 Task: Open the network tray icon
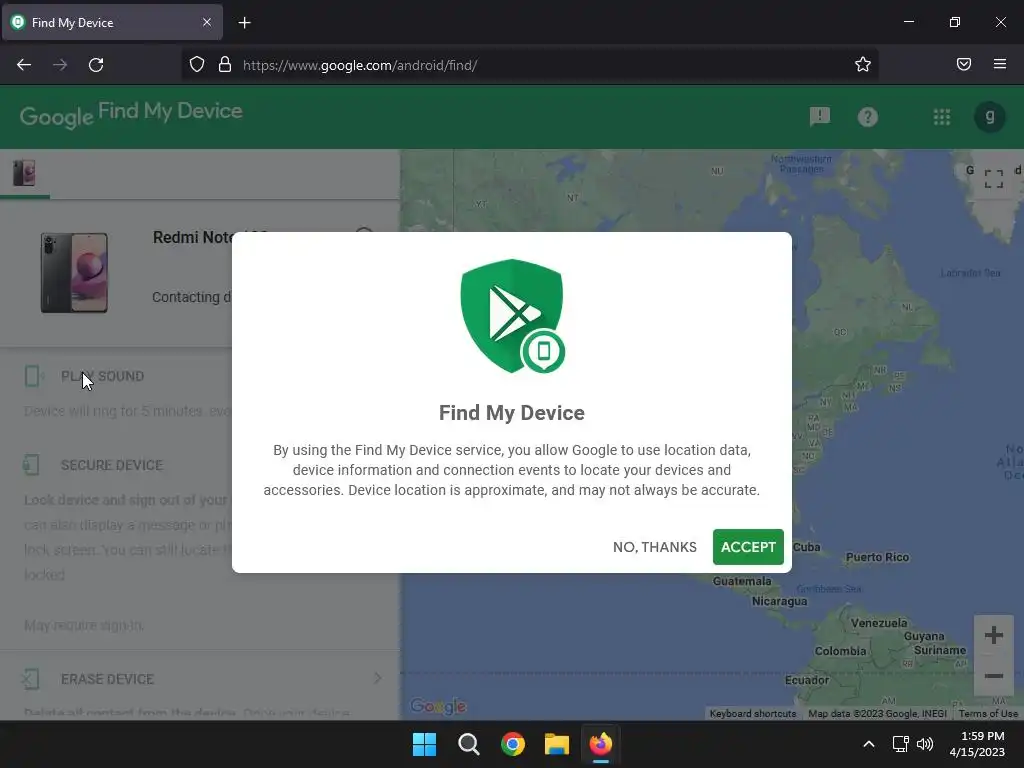(901, 744)
